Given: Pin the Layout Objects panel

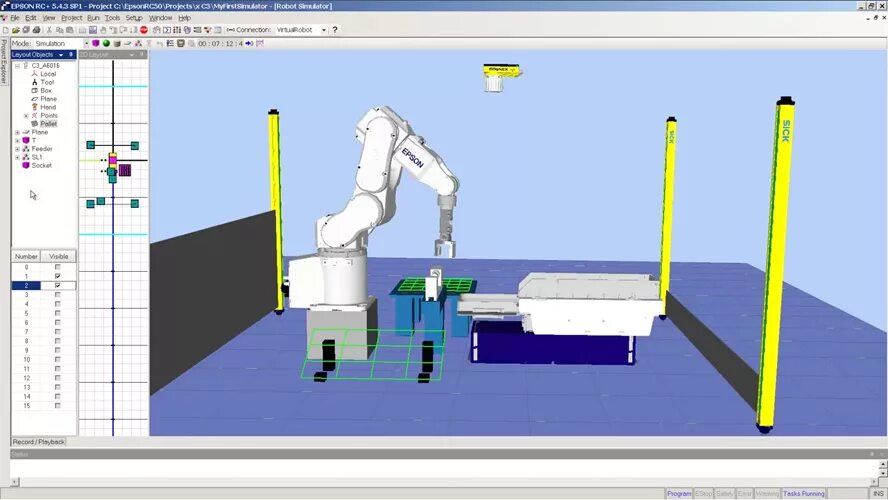Looking at the screenshot, I should tap(71, 54).
